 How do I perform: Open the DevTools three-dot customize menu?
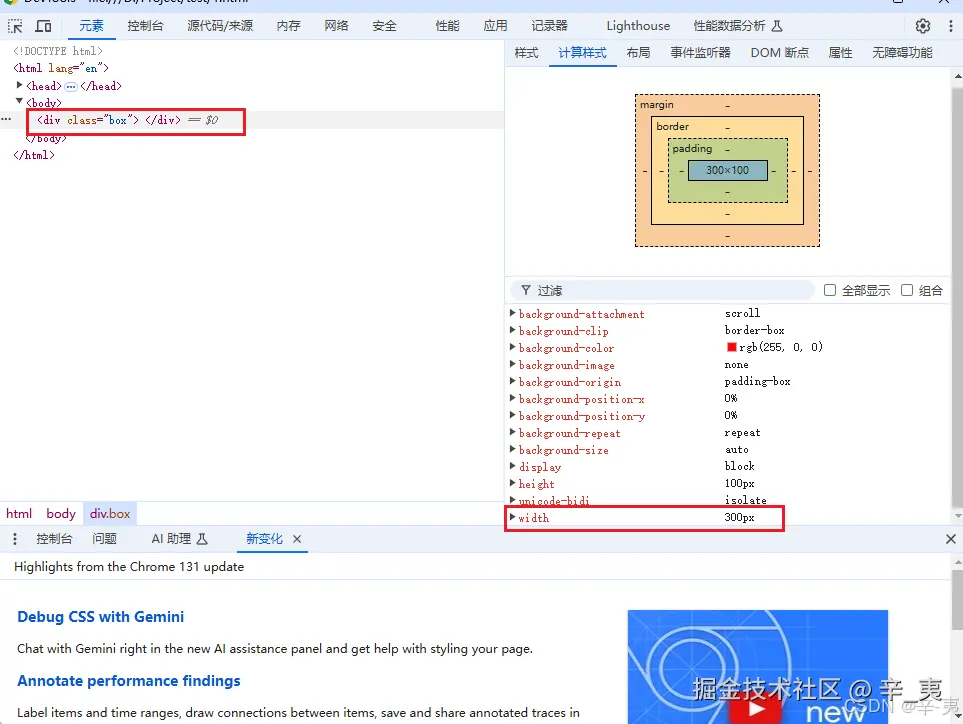(x=949, y=25)
